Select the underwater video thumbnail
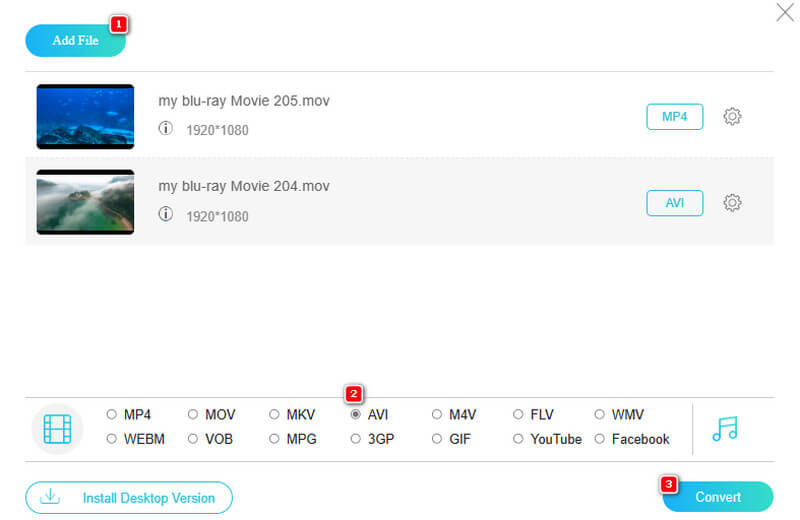 click(x=85, y=117)
